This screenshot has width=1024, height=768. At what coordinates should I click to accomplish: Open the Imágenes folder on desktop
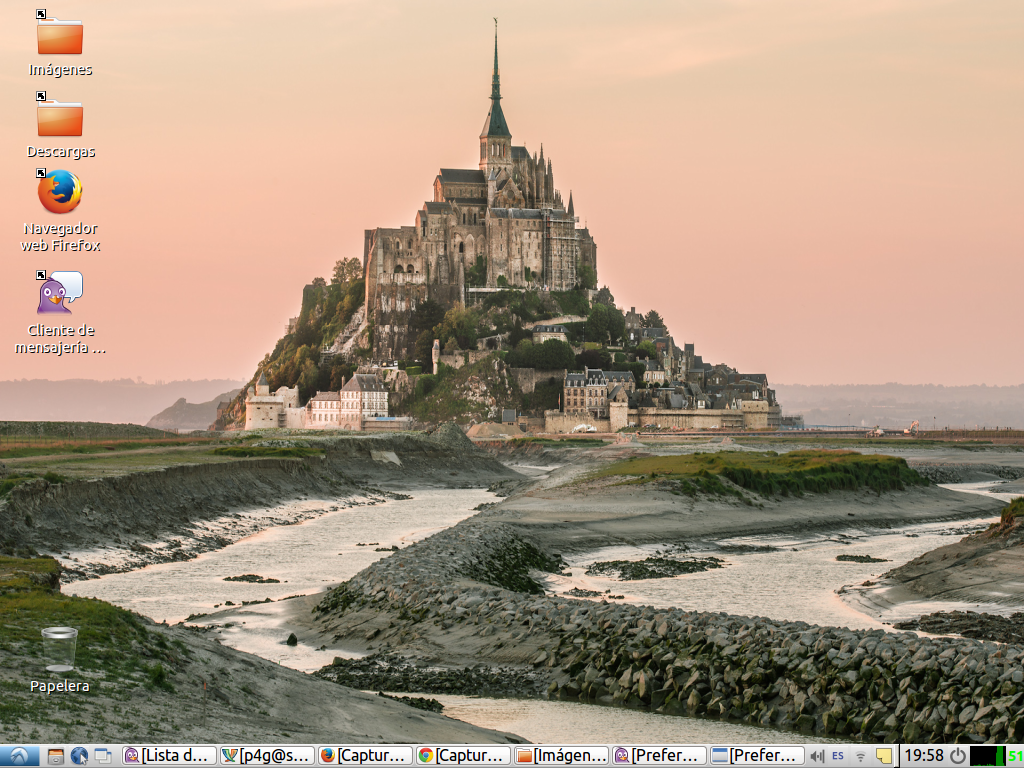click(x=59, y=37)
